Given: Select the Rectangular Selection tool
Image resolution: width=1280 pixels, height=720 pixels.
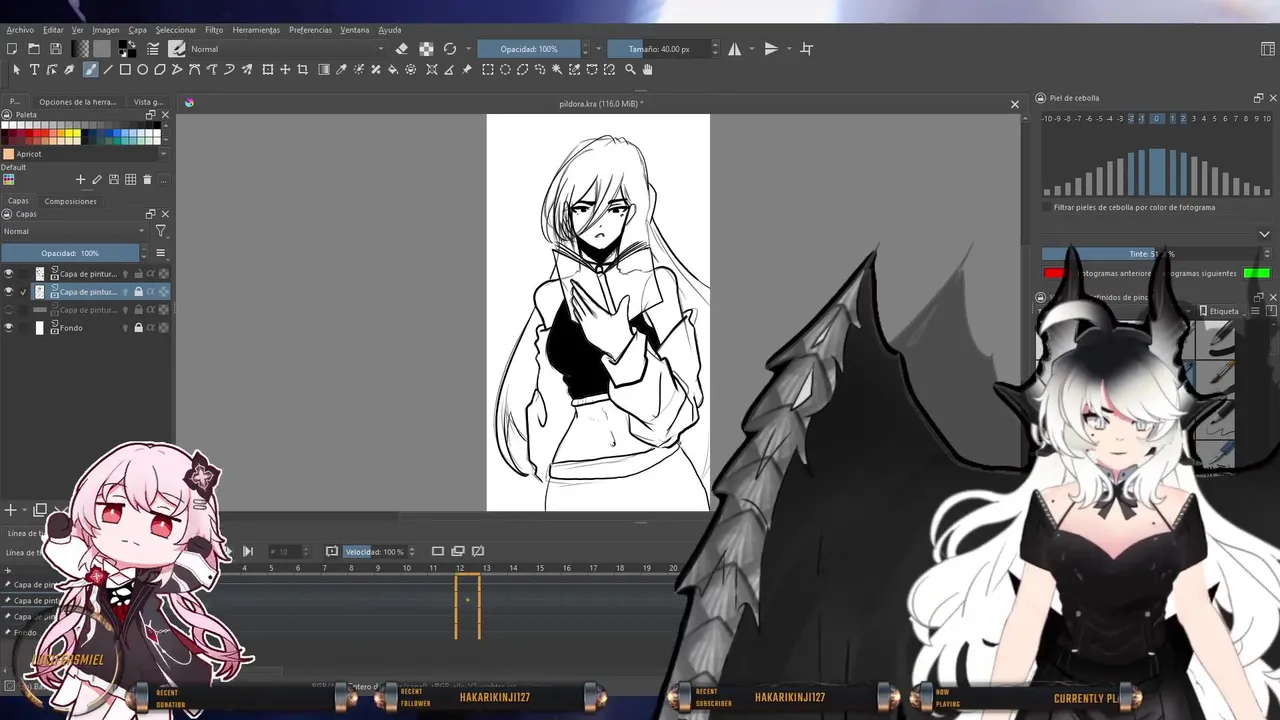Looking at the screenshot, I should click(x=488, y=69).
